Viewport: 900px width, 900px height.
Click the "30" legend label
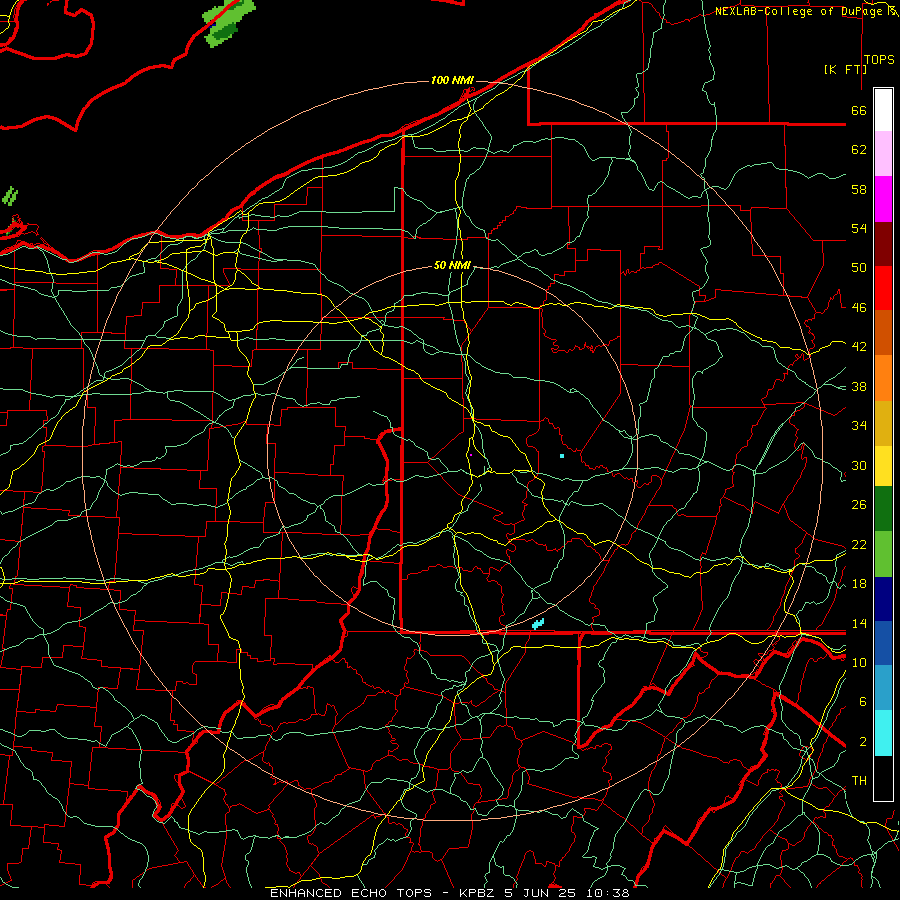[859, 465]
